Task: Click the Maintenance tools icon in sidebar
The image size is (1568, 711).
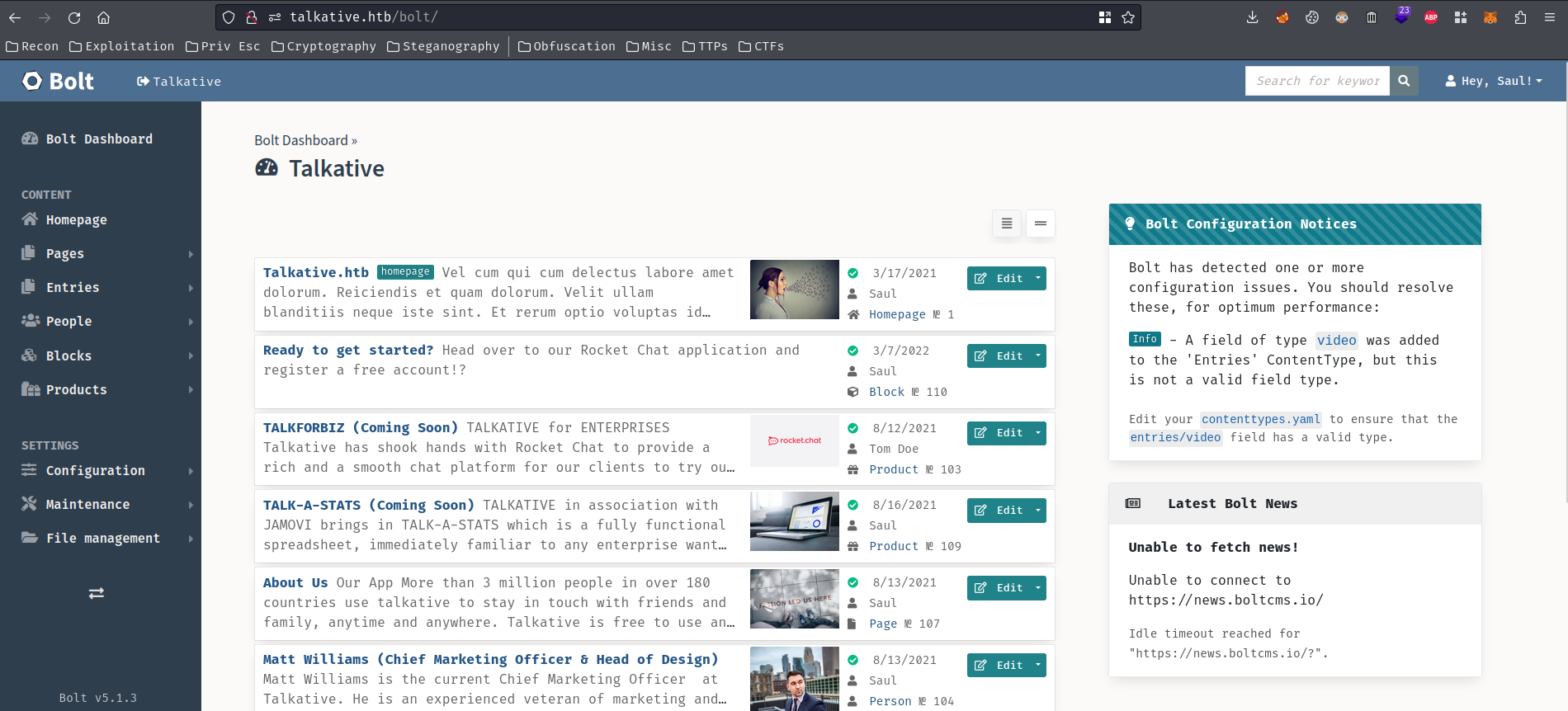Action: click(x=30, y=503)
